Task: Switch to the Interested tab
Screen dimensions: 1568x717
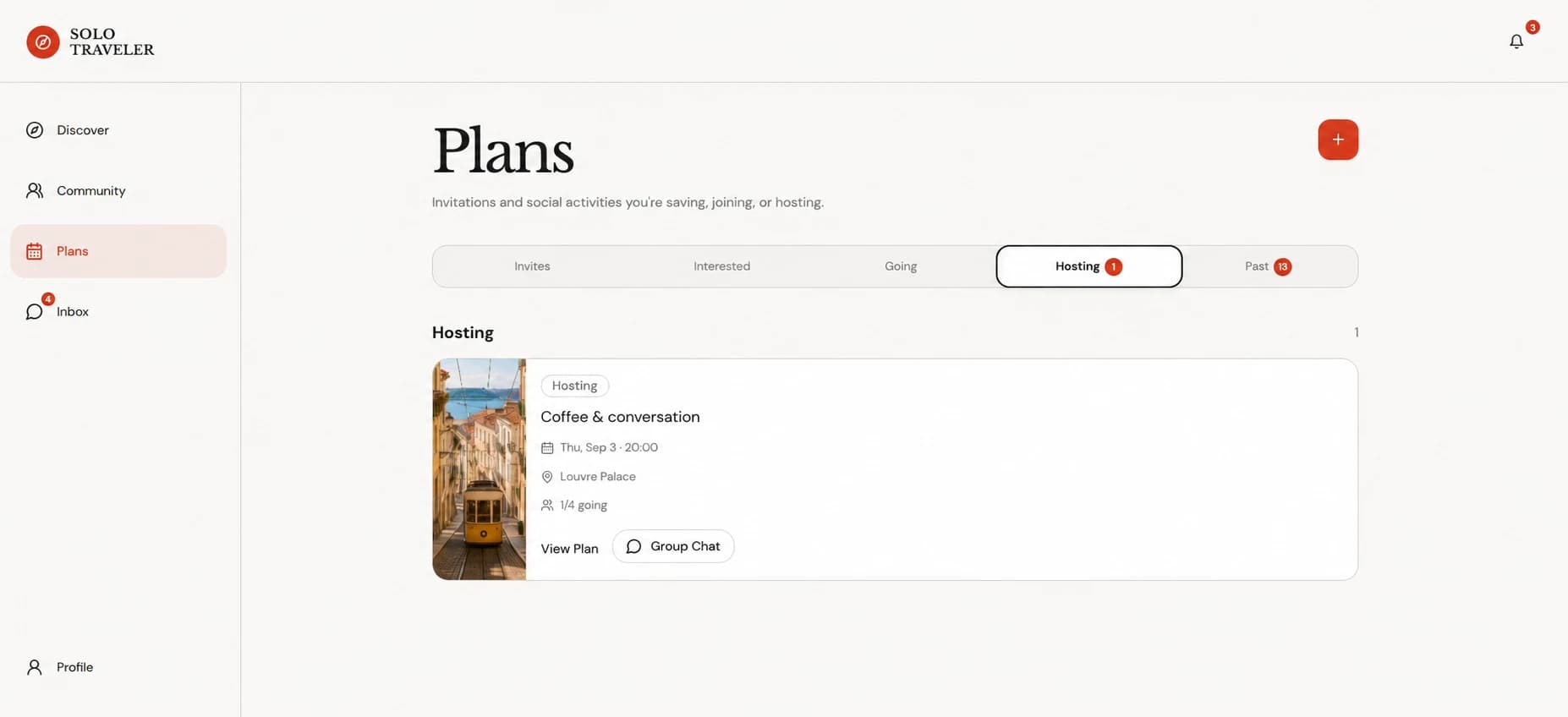Action: point(721,266)
